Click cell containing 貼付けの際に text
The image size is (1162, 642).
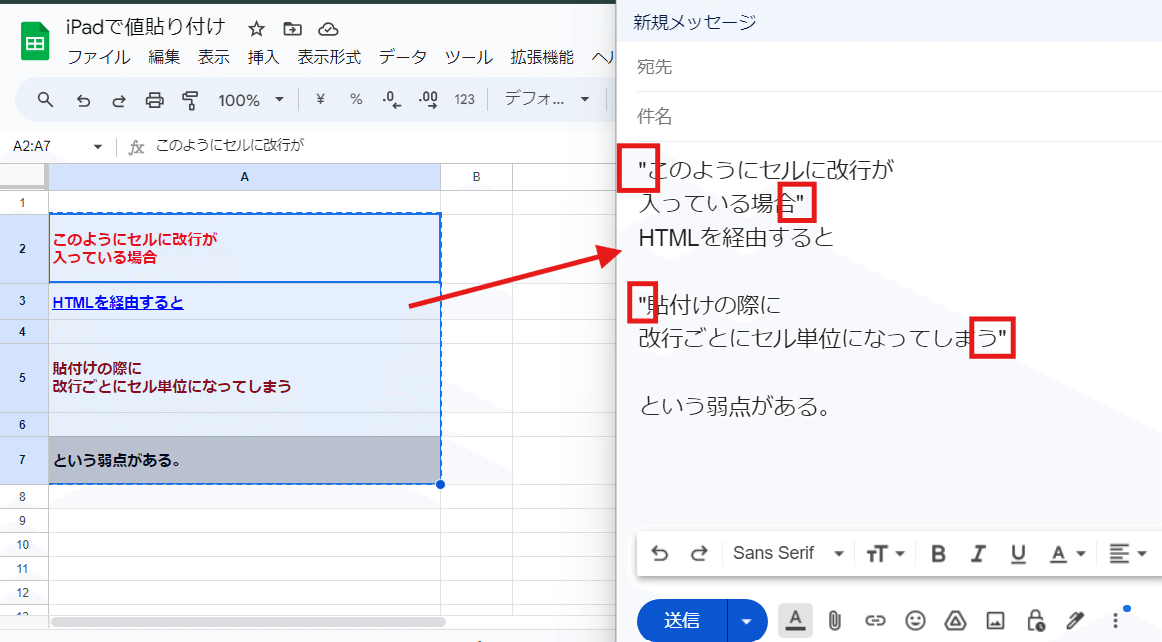click(x=245, y=377)
